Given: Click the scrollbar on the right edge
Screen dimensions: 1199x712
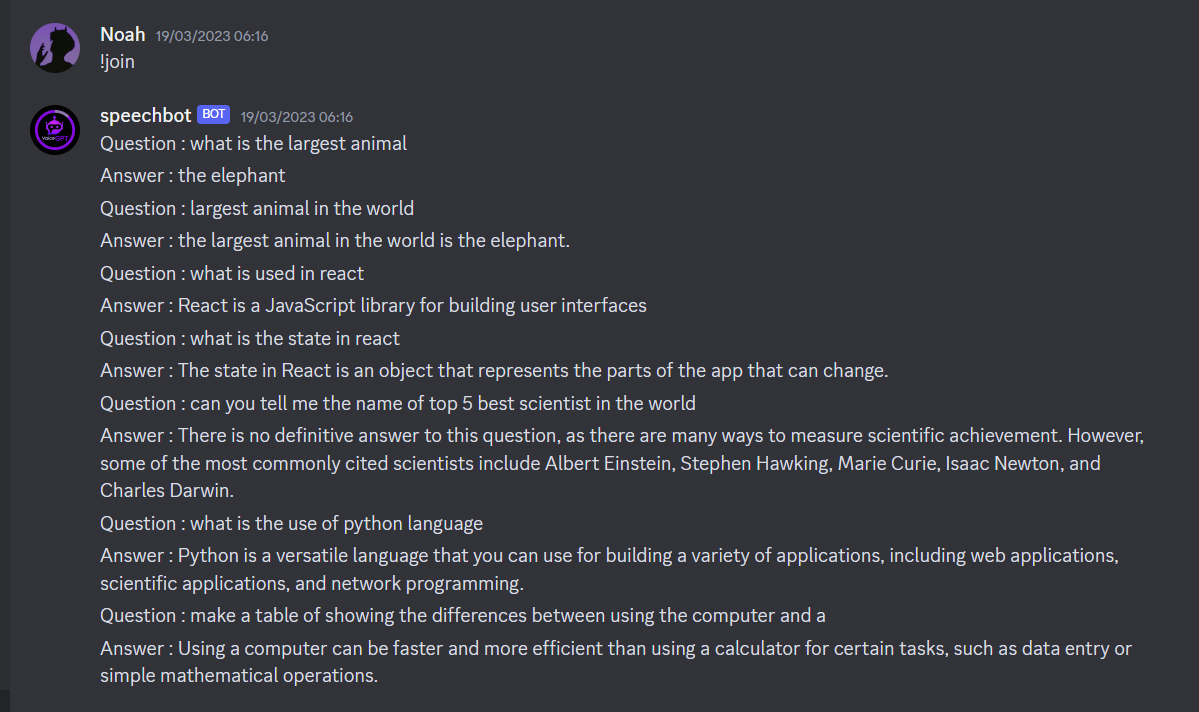Looking at the screenshot, I should point(1193,356).
